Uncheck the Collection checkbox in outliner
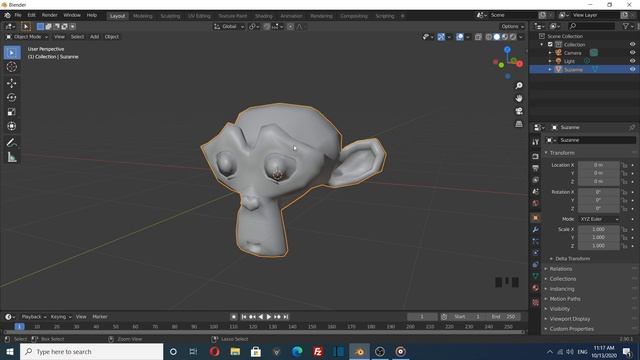Image resolution: width=640 pixels, height=360 pixels. (550, 44)
